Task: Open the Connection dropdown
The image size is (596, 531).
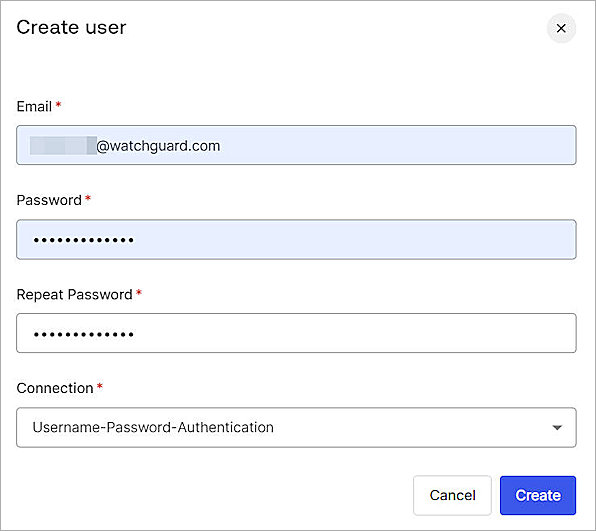Action: coord(296,427)
